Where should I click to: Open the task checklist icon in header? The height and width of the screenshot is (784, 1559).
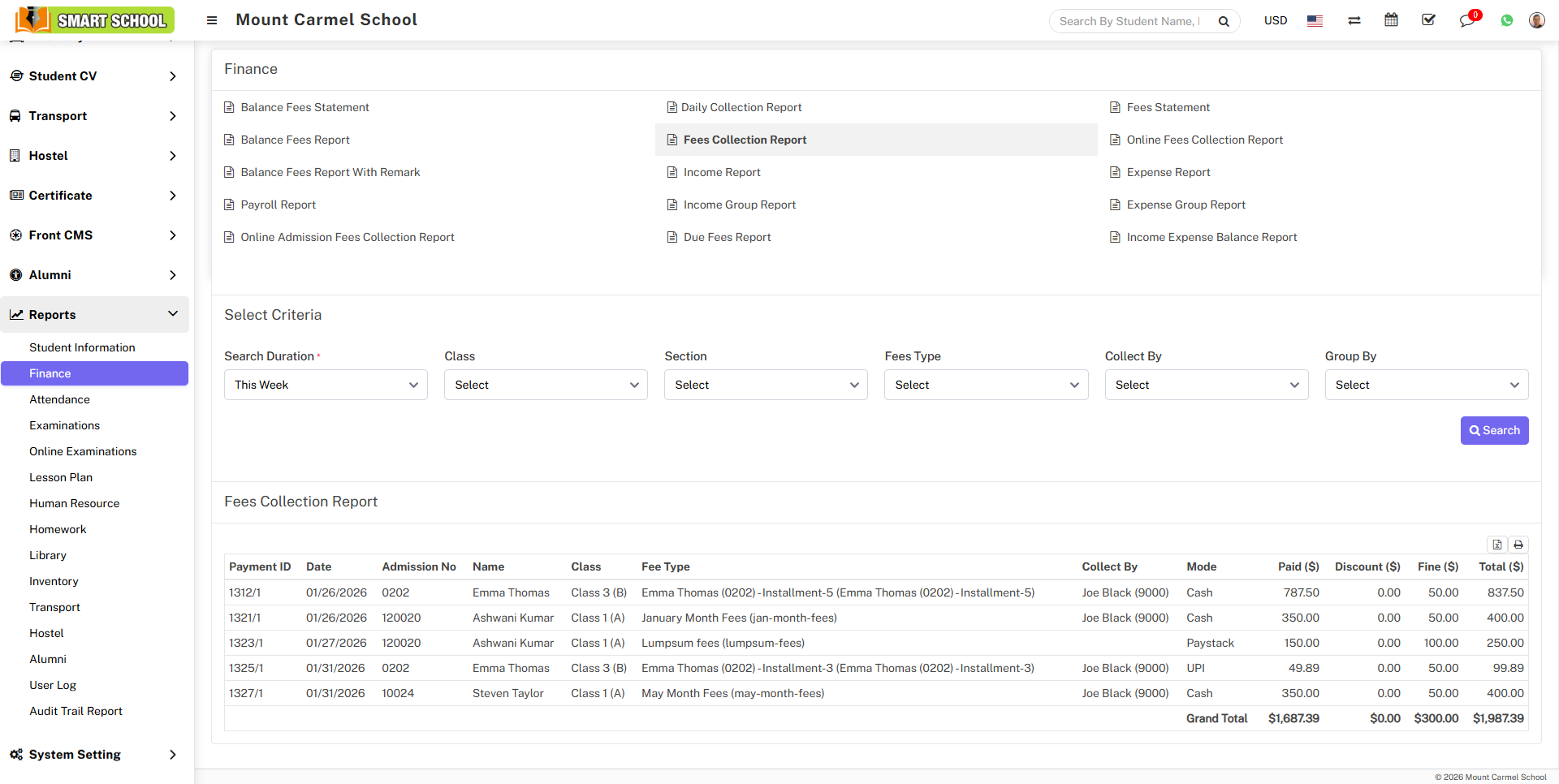(x=1428, y=20)
